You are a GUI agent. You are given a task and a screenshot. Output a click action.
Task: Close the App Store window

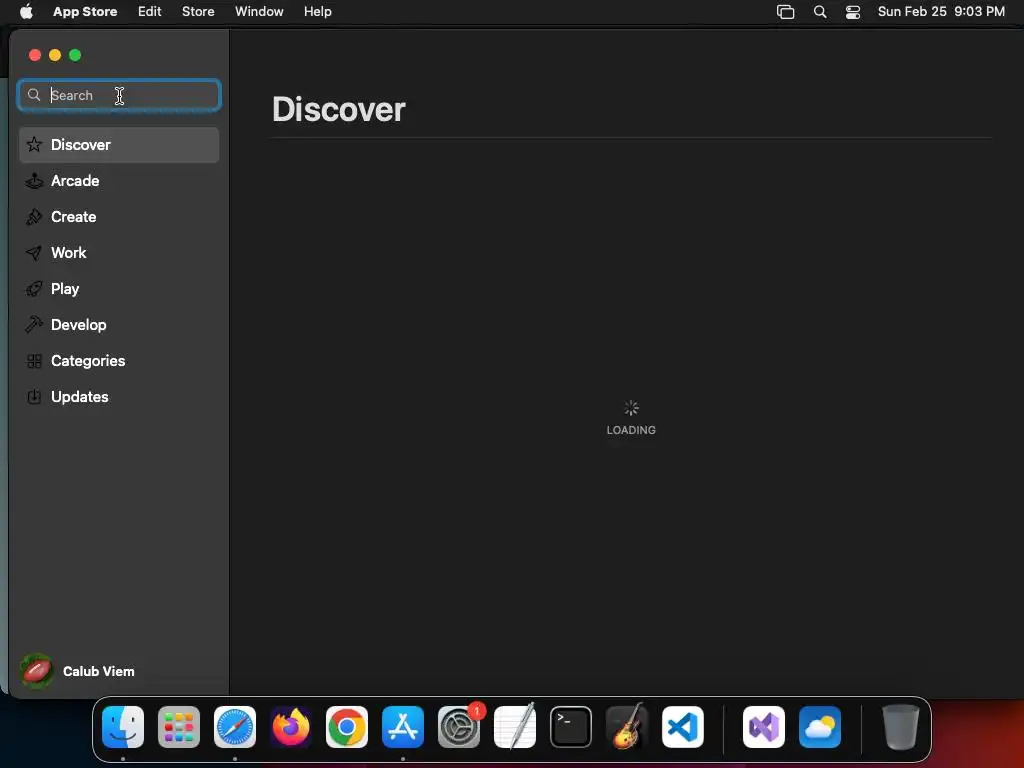(35, 55)
